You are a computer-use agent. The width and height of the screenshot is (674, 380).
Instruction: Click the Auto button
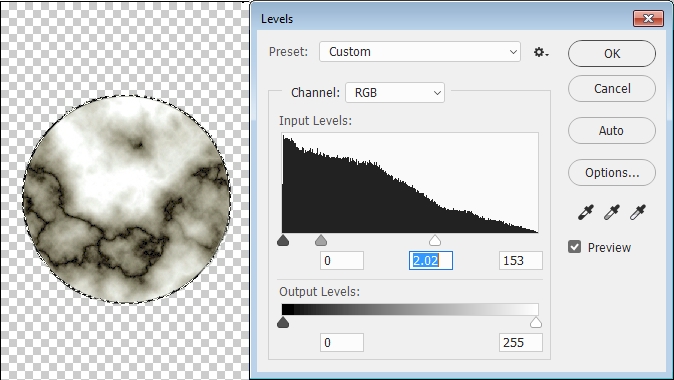tap(612, 130)
